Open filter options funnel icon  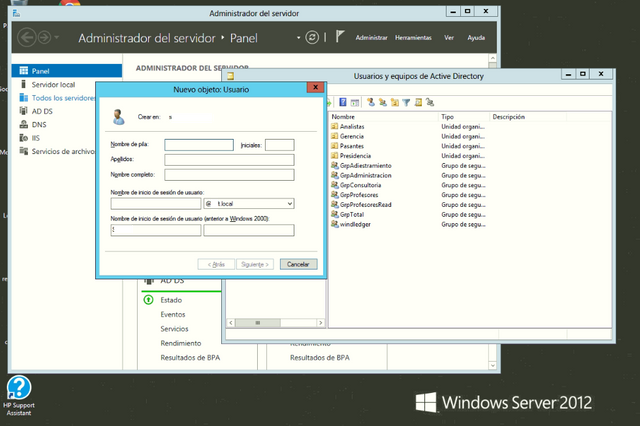406,102
